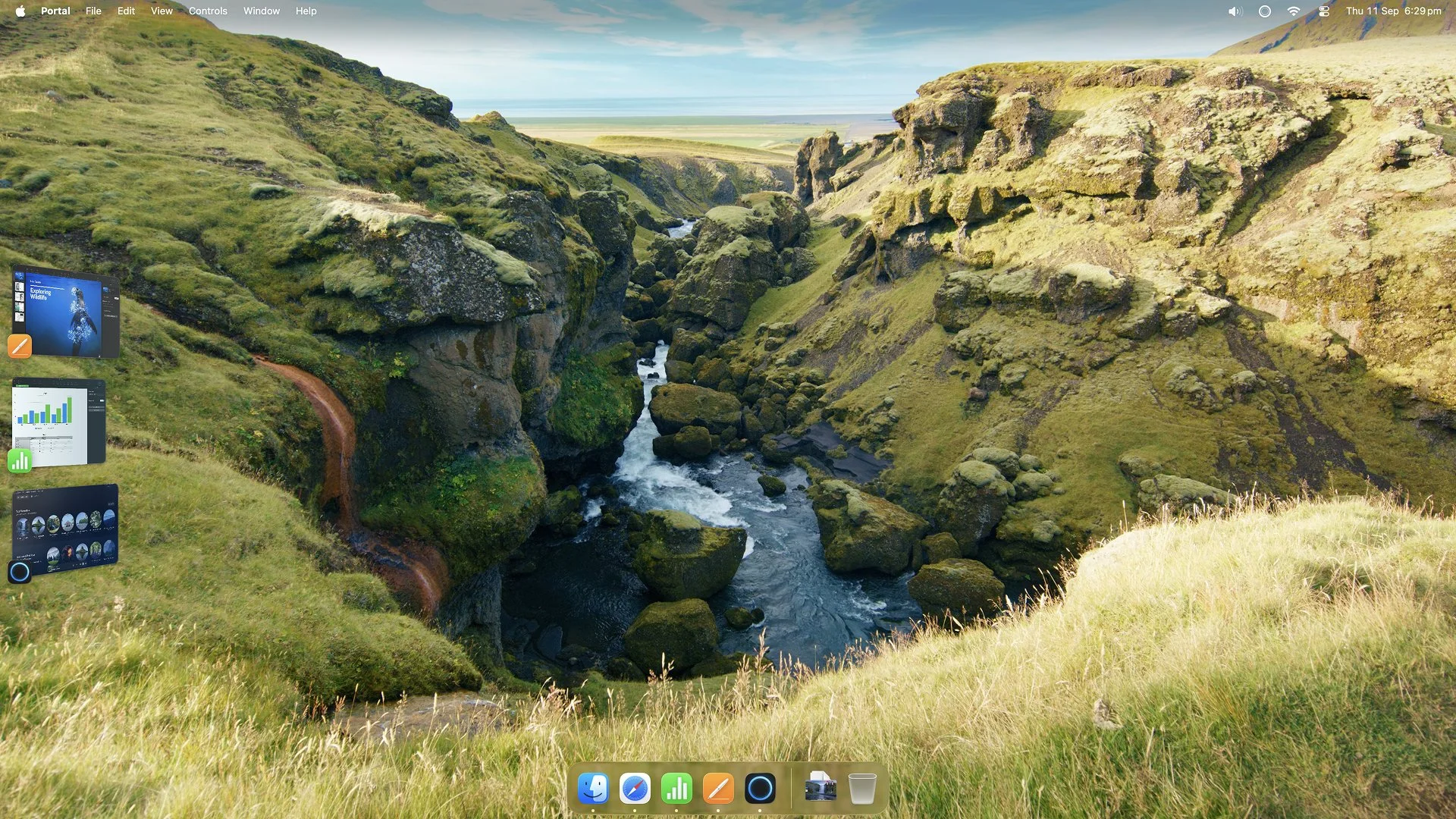This screenshot has width=1456, height=819.
Task: Switch to the Numbers bar chart window thumbnail
Action: (61, 422)
